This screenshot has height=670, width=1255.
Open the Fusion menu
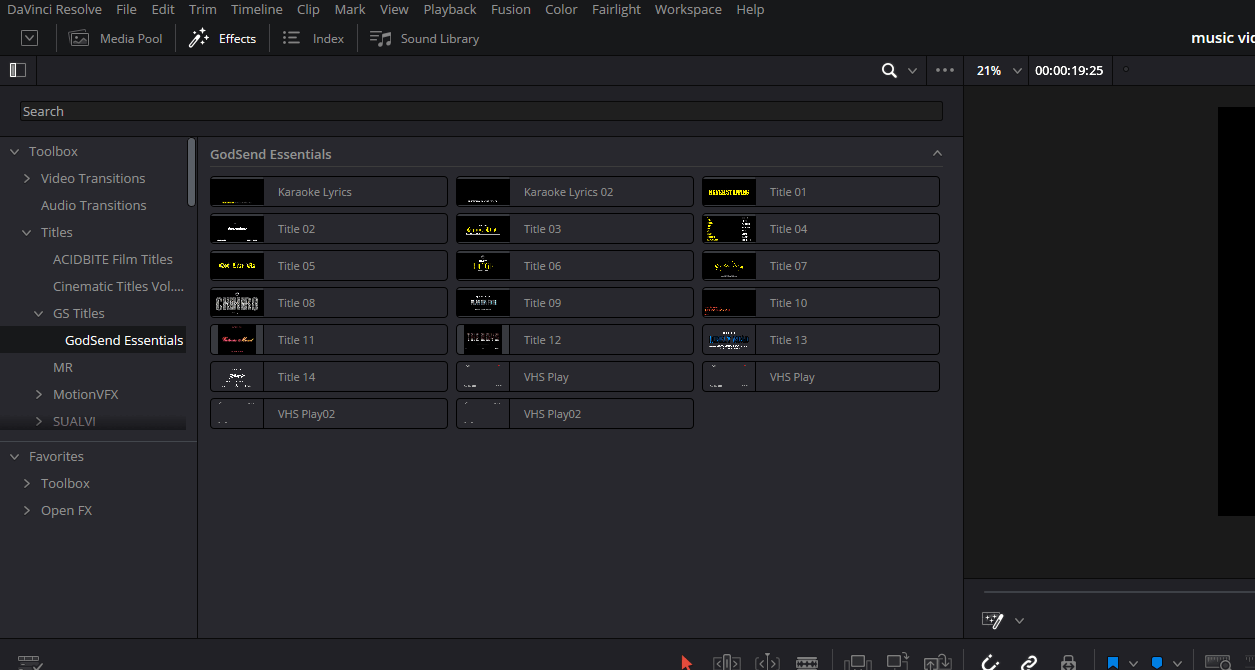(510, 9)
